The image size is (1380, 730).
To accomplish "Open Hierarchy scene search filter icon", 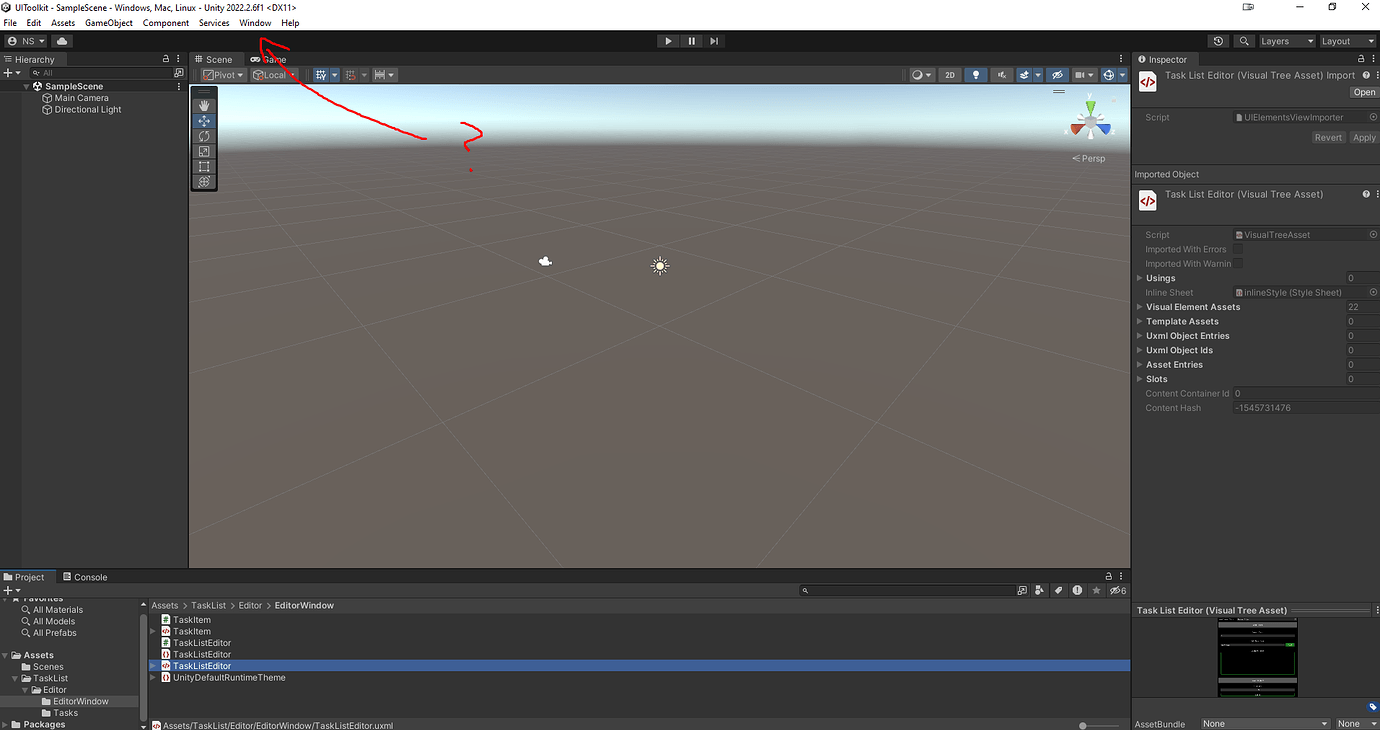I will [x=179, y=73].
